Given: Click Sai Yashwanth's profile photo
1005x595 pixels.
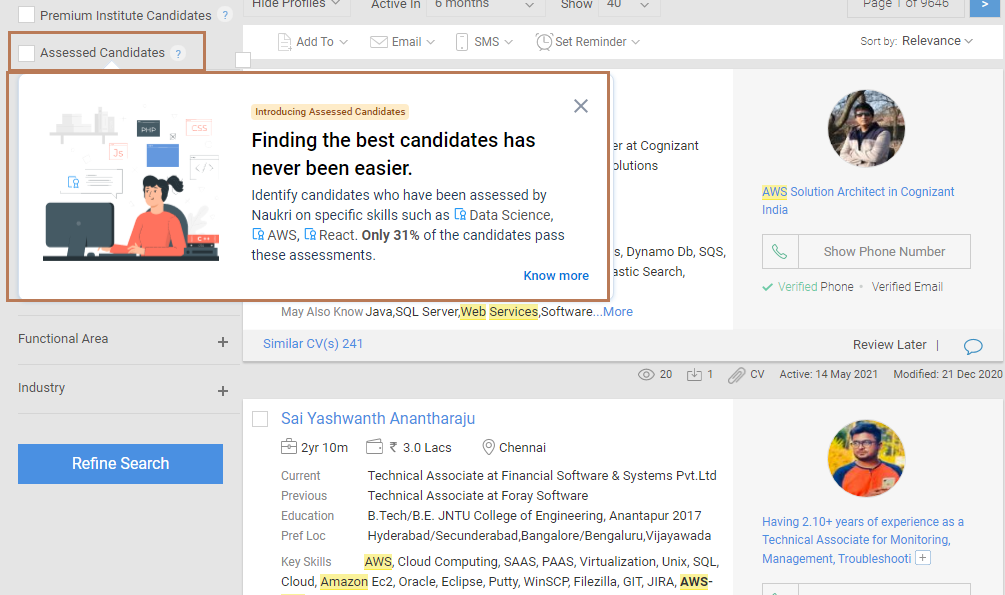Looking at the screenshot, I should 866,458.
